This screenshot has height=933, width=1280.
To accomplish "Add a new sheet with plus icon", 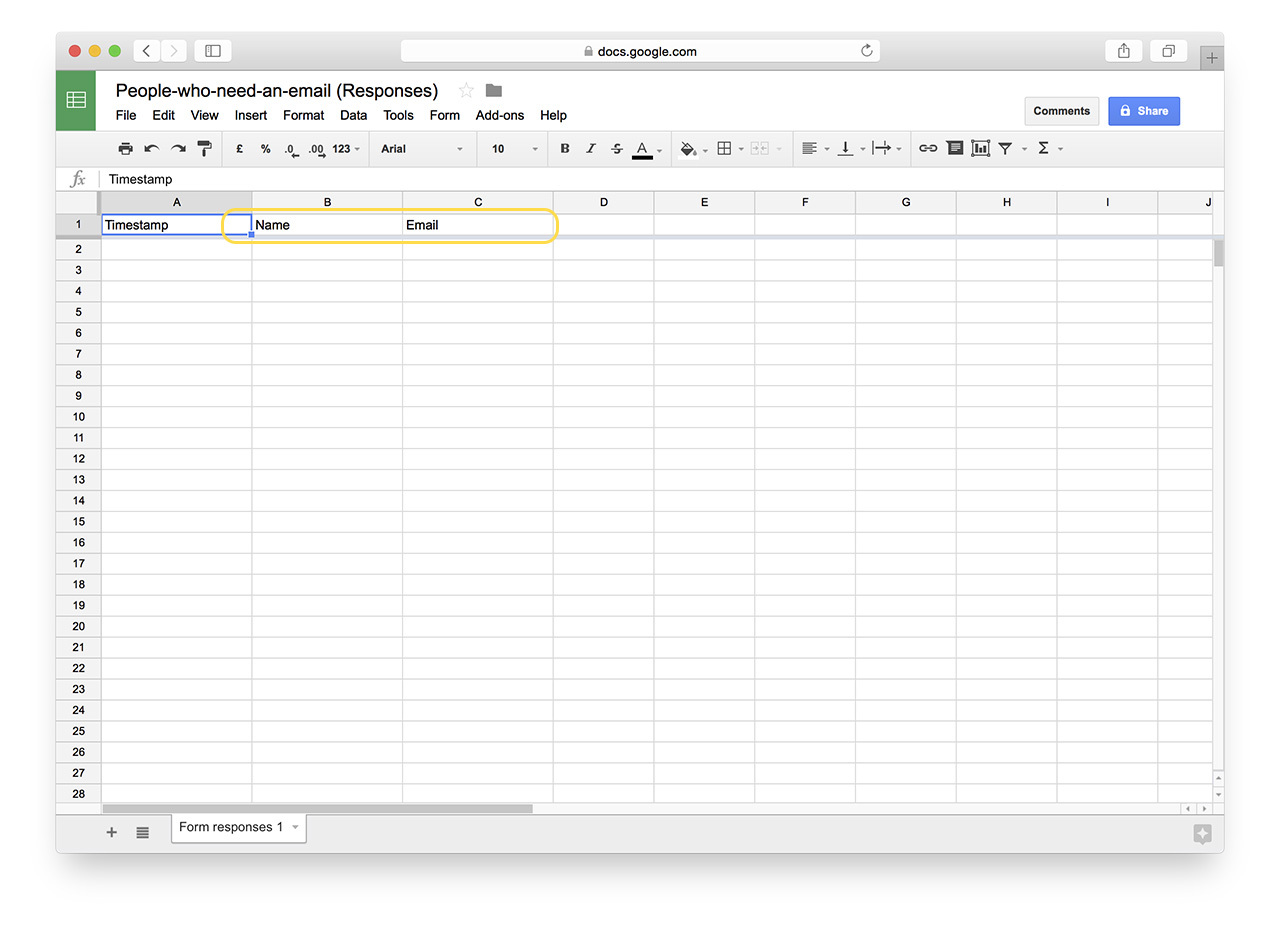I will point(112,832).
